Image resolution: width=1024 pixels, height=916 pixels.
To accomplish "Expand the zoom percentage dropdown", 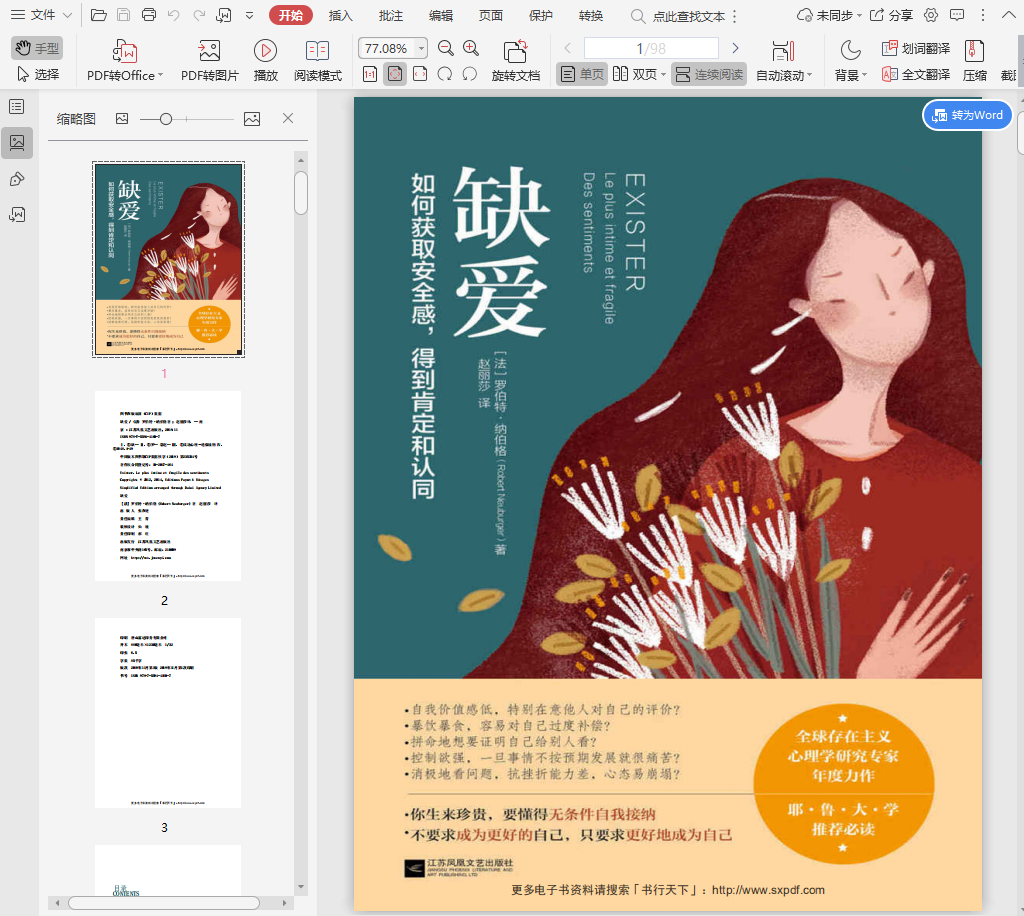I will [x=421, y=48].
